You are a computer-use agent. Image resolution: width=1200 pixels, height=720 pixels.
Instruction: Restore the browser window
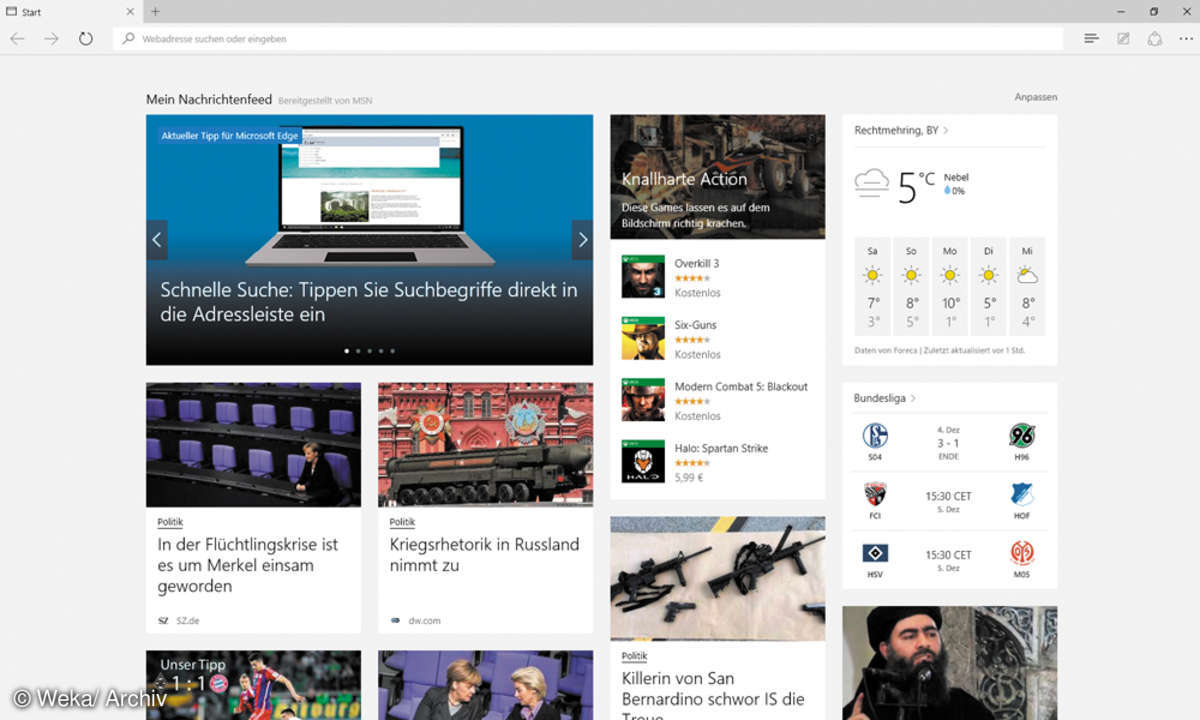point(1153,11)
